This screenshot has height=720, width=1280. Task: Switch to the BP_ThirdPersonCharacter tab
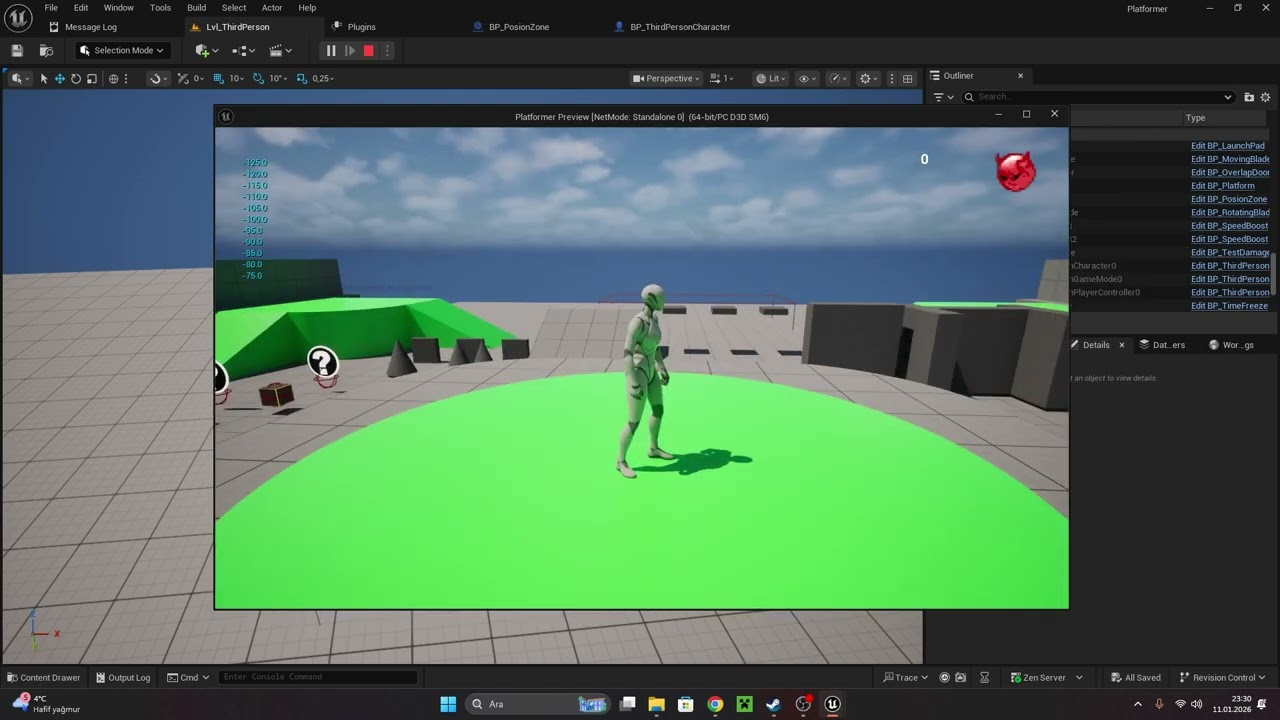(680, 27)
